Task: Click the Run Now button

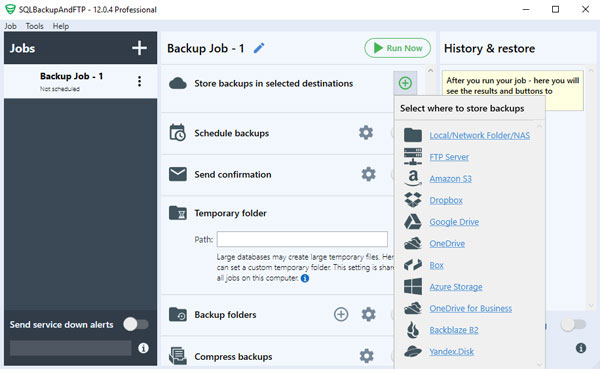Action: point(398,48)
